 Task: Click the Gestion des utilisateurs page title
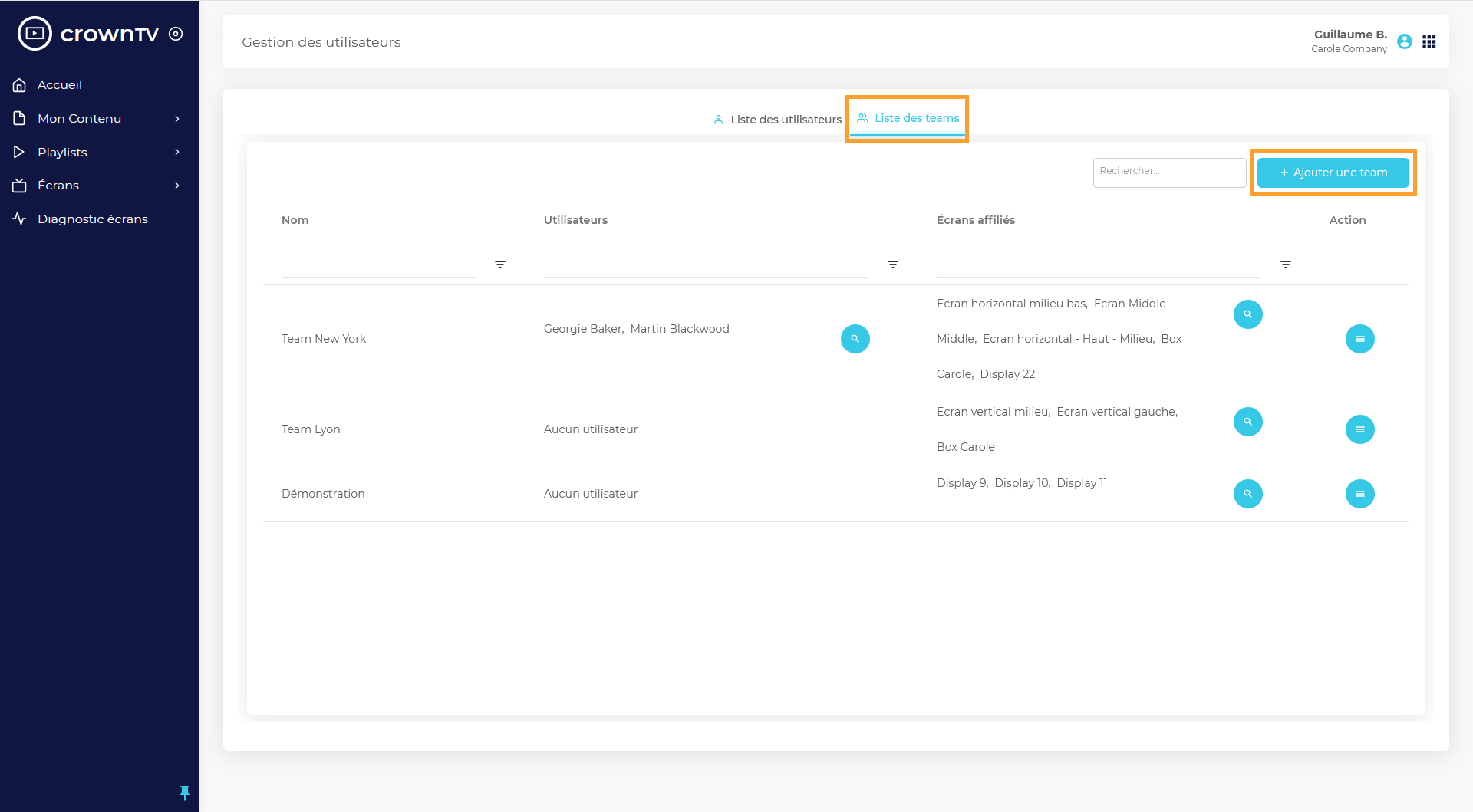click(321, 42)
